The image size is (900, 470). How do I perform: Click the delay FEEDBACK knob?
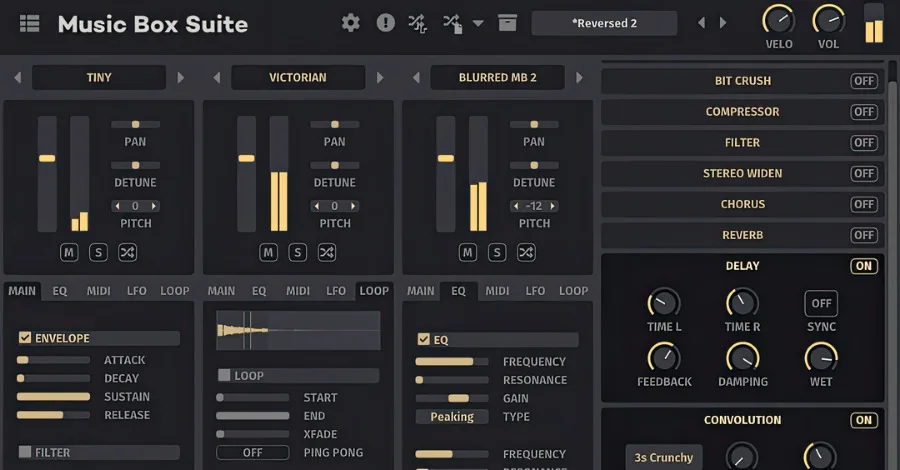tap(664, 358)
